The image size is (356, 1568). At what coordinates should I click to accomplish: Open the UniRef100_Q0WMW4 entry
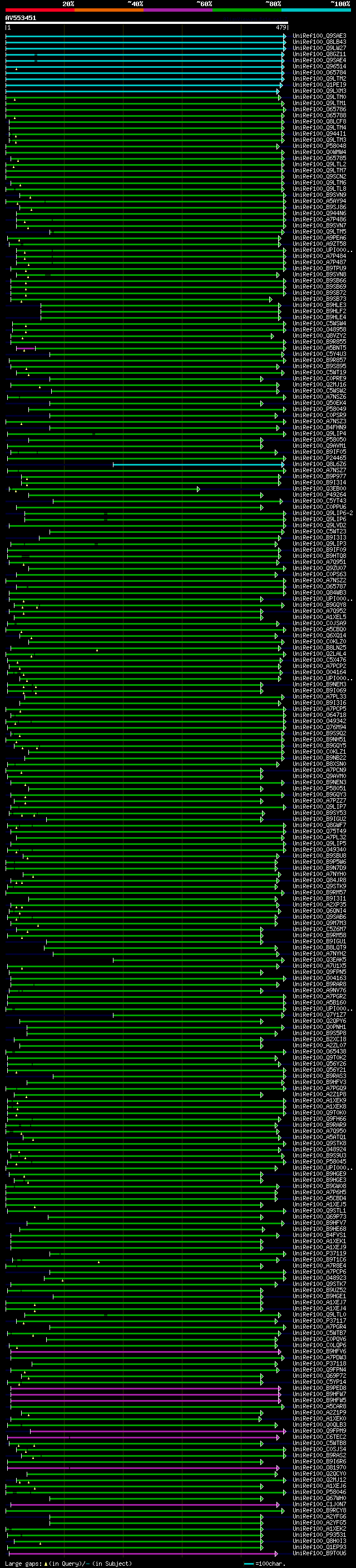tap(319, 152)
